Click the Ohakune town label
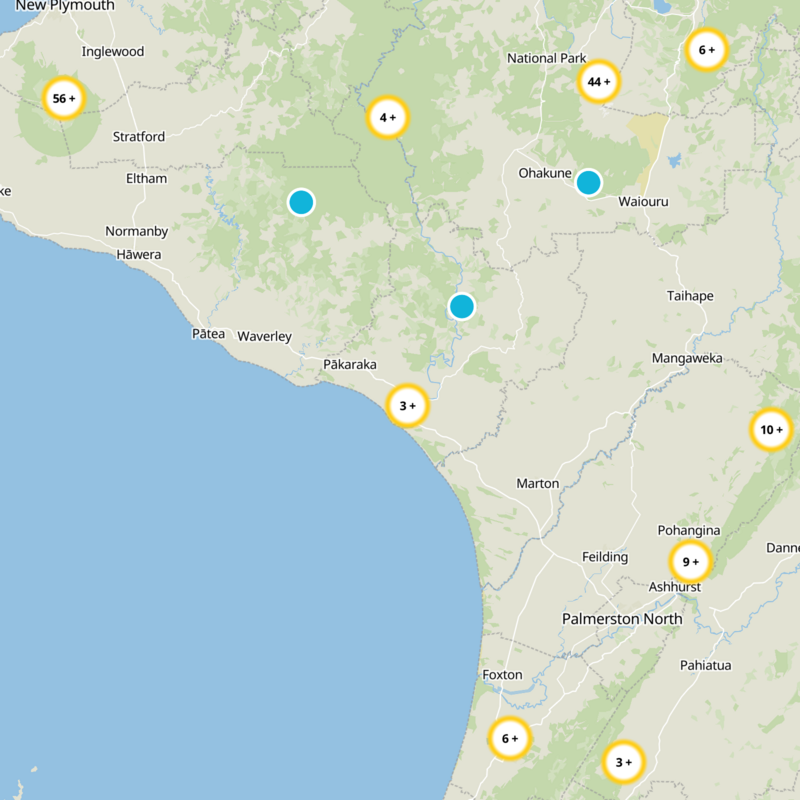 545,173
